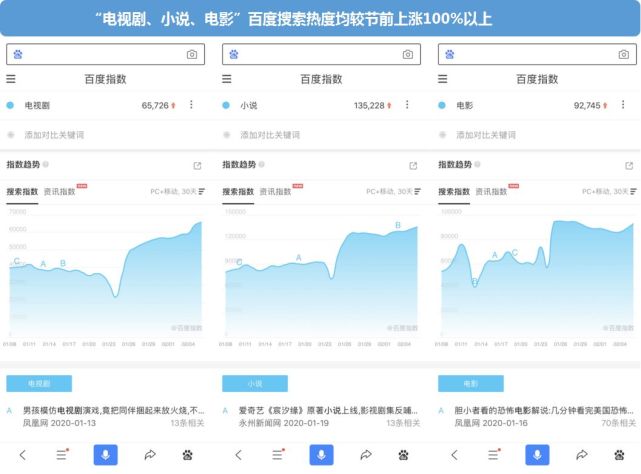Open hamburger menu in 电影 panel
This screenshot has width=641, height=474.
click(442, 79)
